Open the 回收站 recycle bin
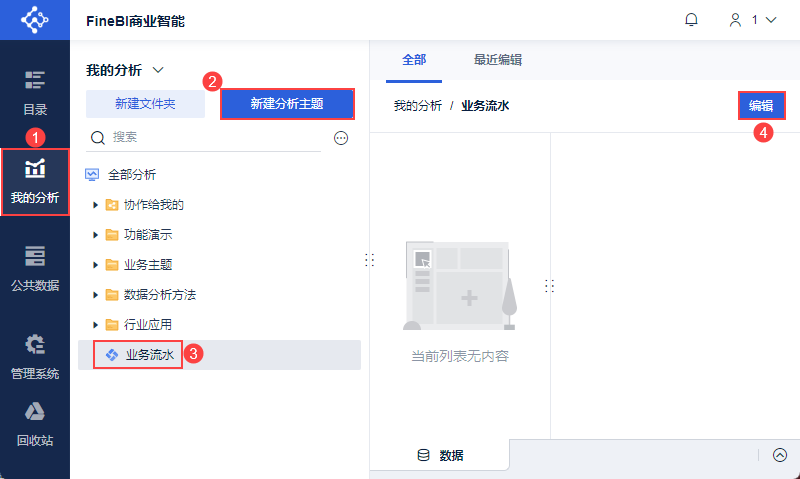 (35, 422)
